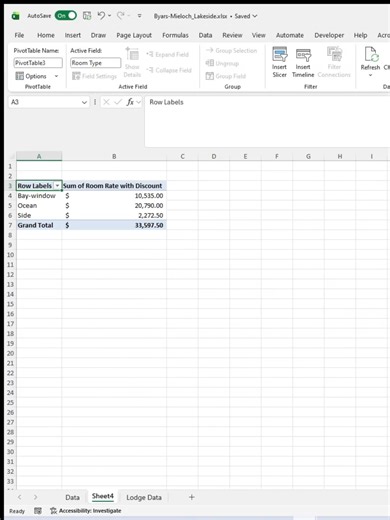This screenshot has width=390, height=520.
Task: Select the Ocean cell
Action: click(x=39, y=206)
